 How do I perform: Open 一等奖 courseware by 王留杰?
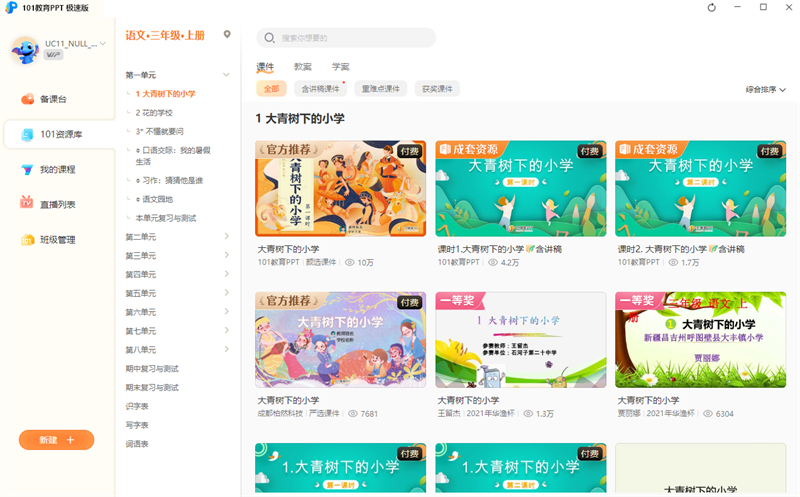[x=521, y=340]
